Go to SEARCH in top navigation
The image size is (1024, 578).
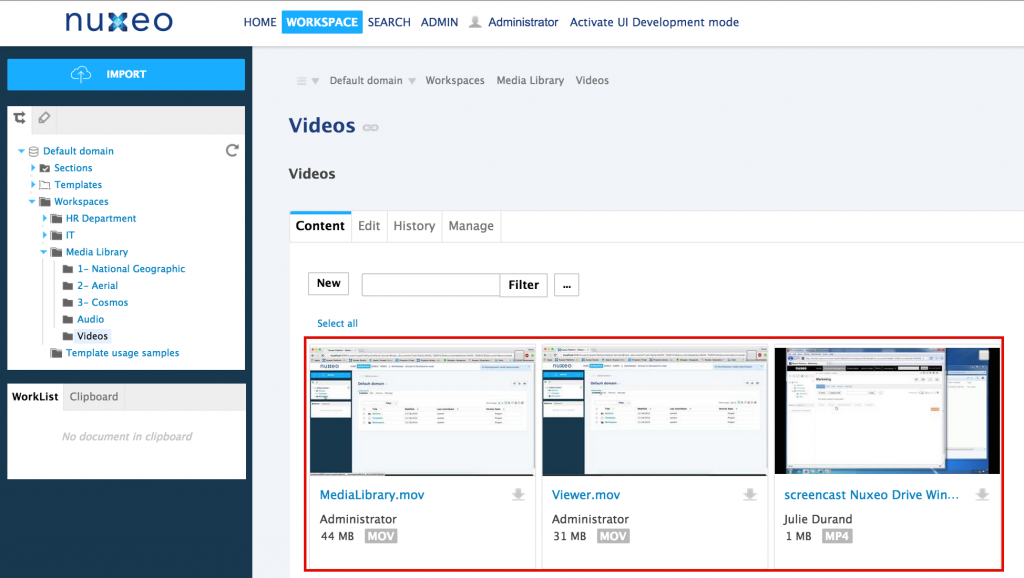point(389,22)
